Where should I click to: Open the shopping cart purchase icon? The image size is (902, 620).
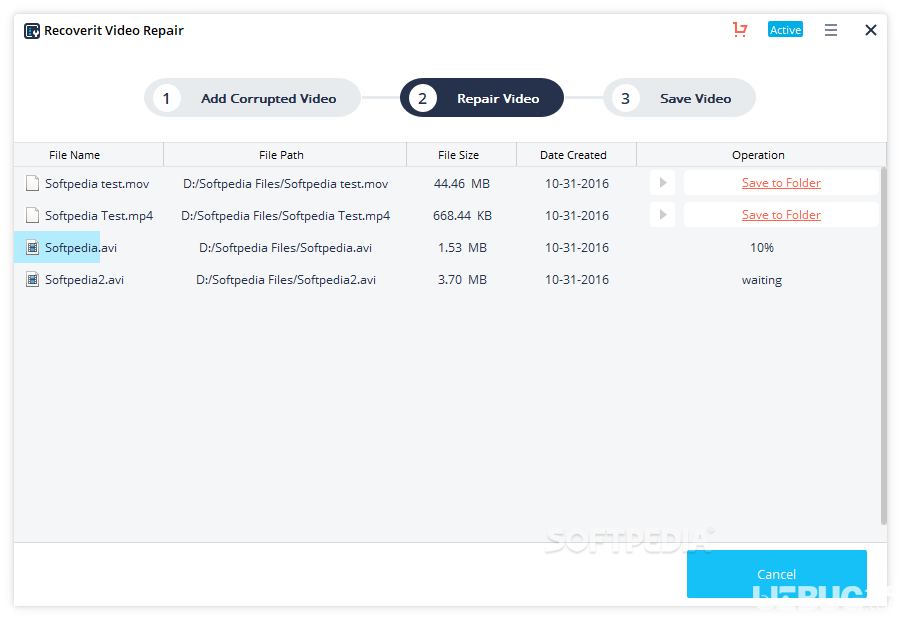click(740, 29)
